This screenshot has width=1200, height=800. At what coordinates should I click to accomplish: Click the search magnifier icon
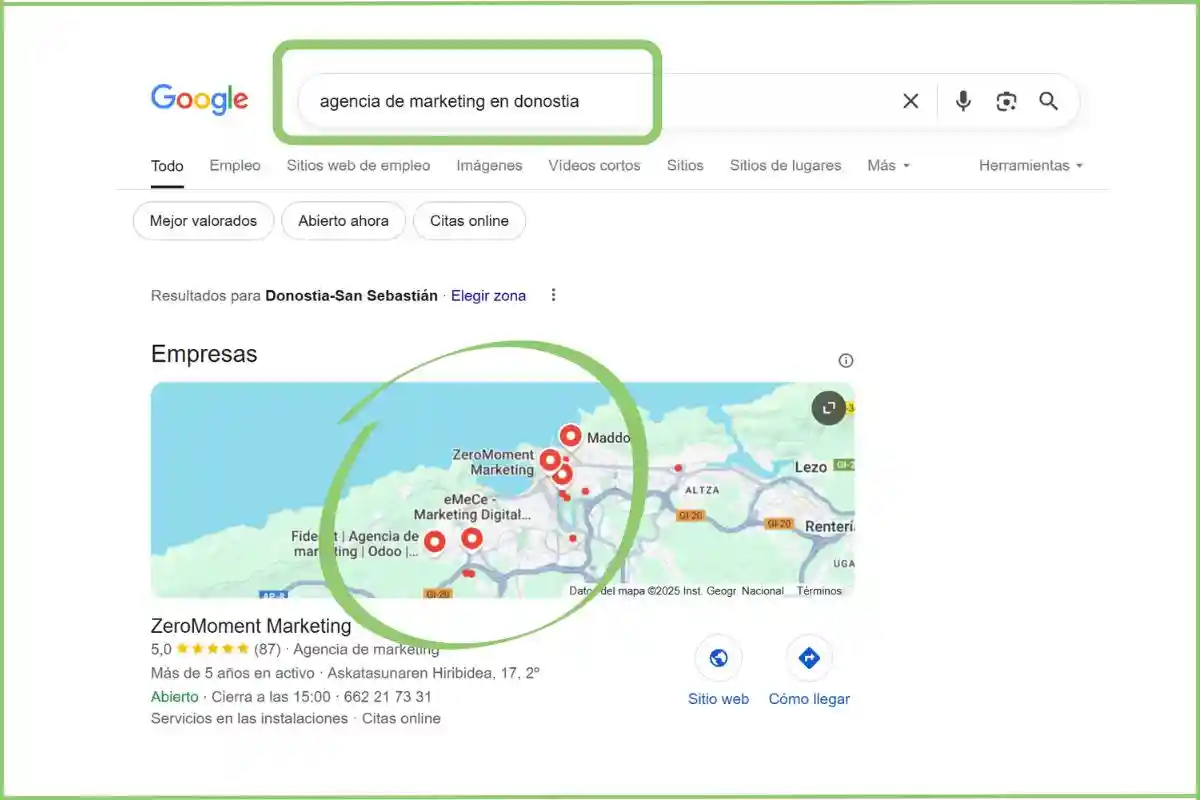click(1049, 100)
